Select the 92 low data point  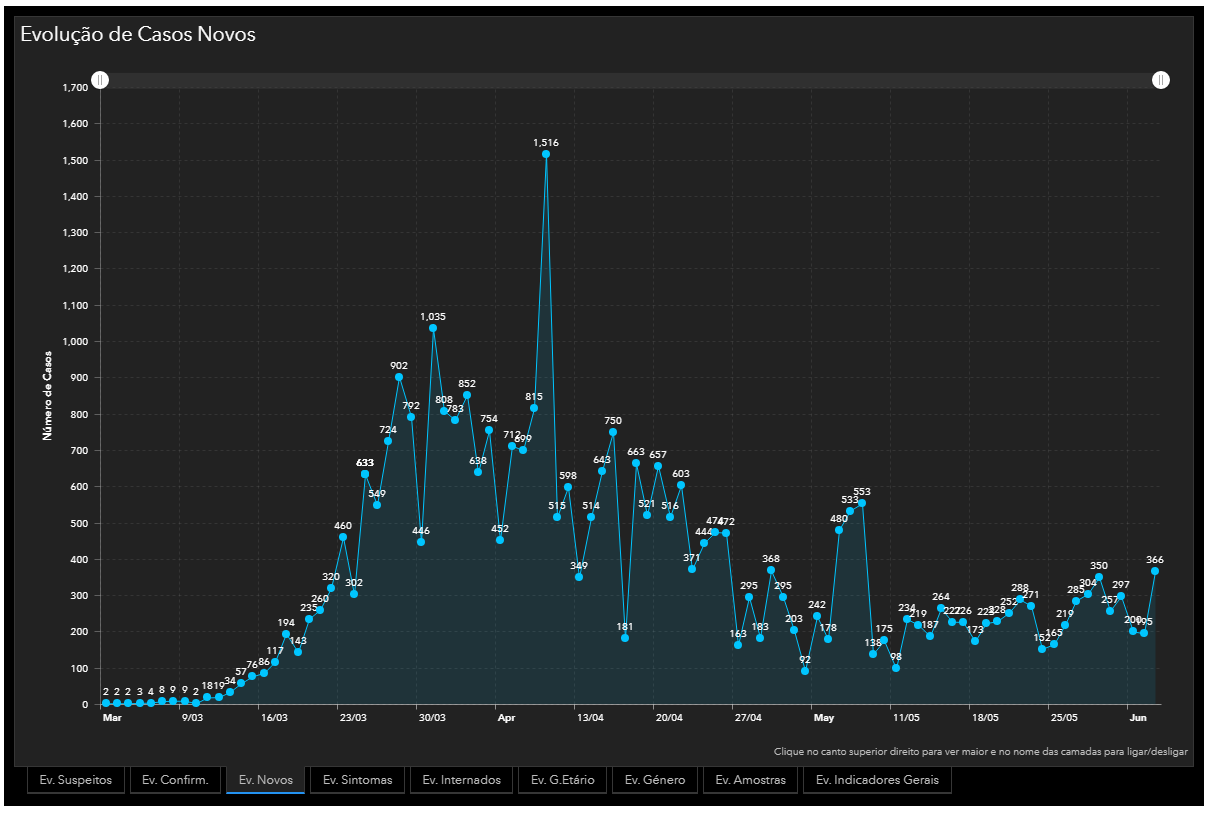tap(805, 671)
